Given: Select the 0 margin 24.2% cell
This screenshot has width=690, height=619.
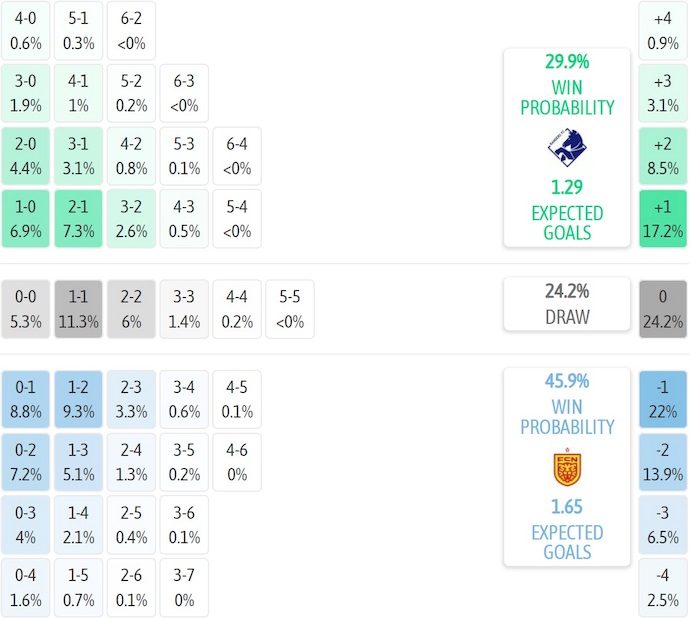Looking at the screenshot, I should pyautogui.click(x=663, y=309).
